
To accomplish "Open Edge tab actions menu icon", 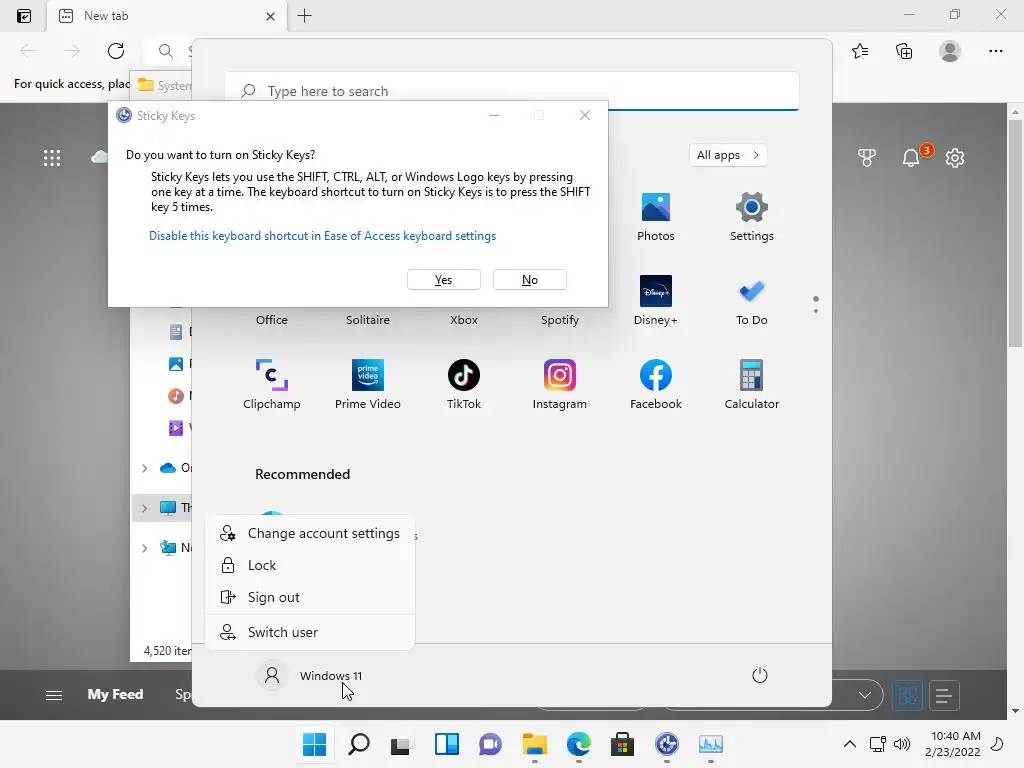I will (x=24, y=16).
